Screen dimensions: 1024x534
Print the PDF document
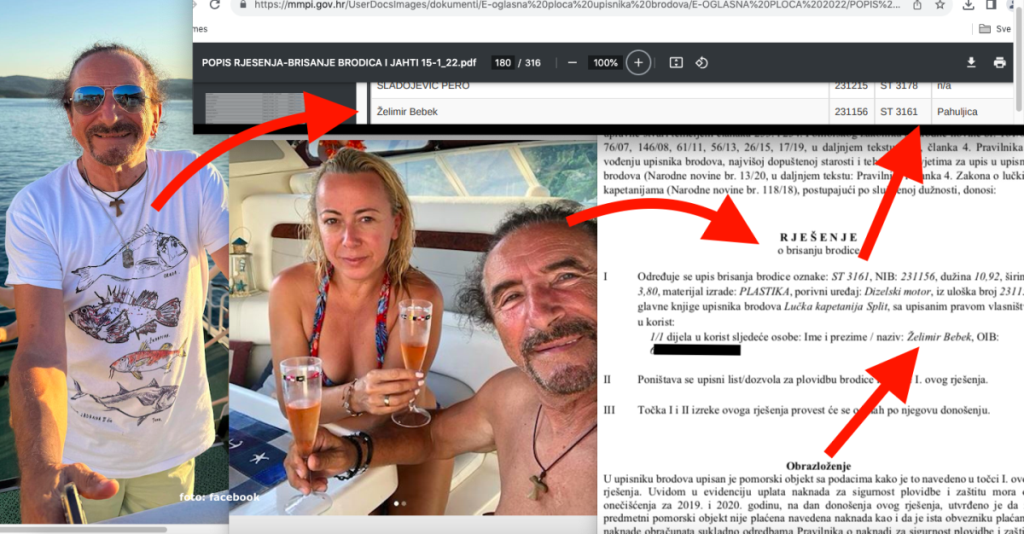(999, 63)
